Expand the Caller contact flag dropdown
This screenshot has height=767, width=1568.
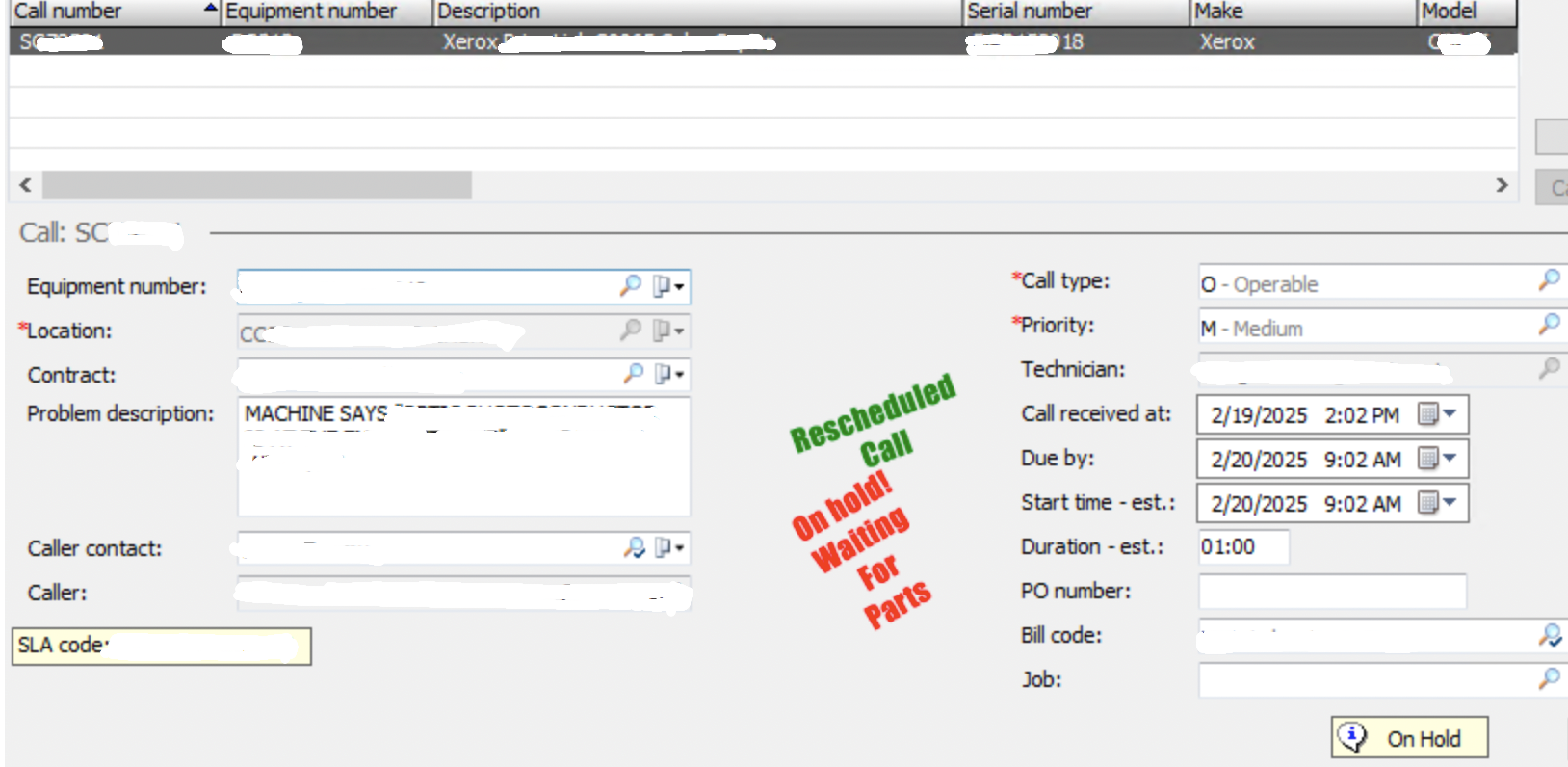[668, 547]
